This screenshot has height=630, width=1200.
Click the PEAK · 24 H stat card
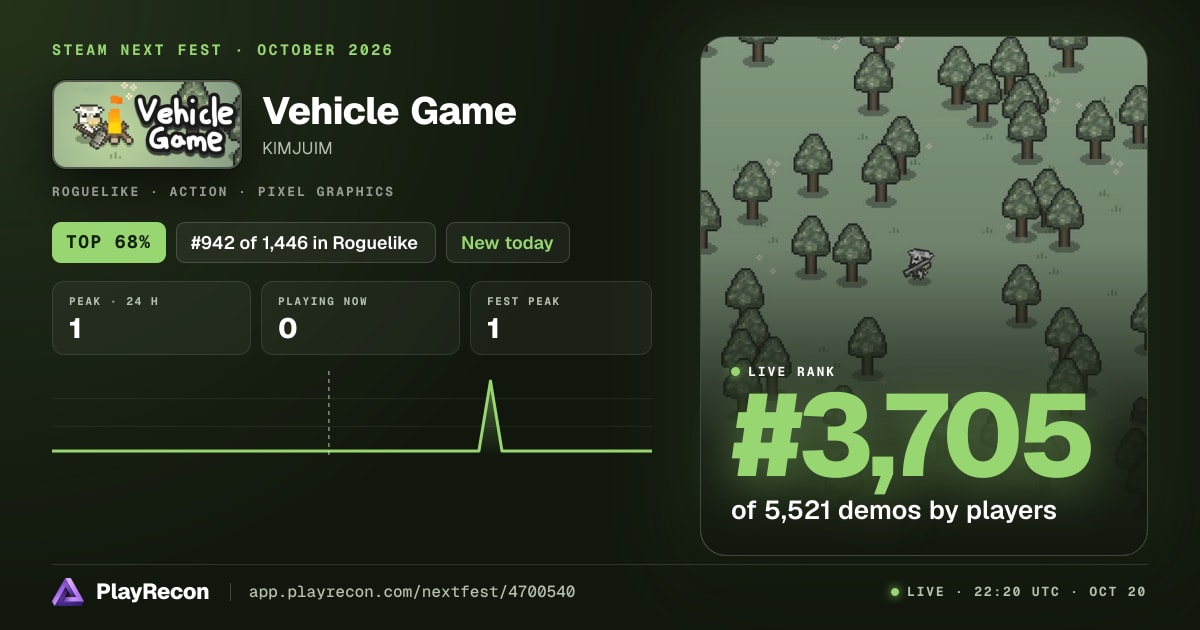pyautogui.click(x=151, y=318)
